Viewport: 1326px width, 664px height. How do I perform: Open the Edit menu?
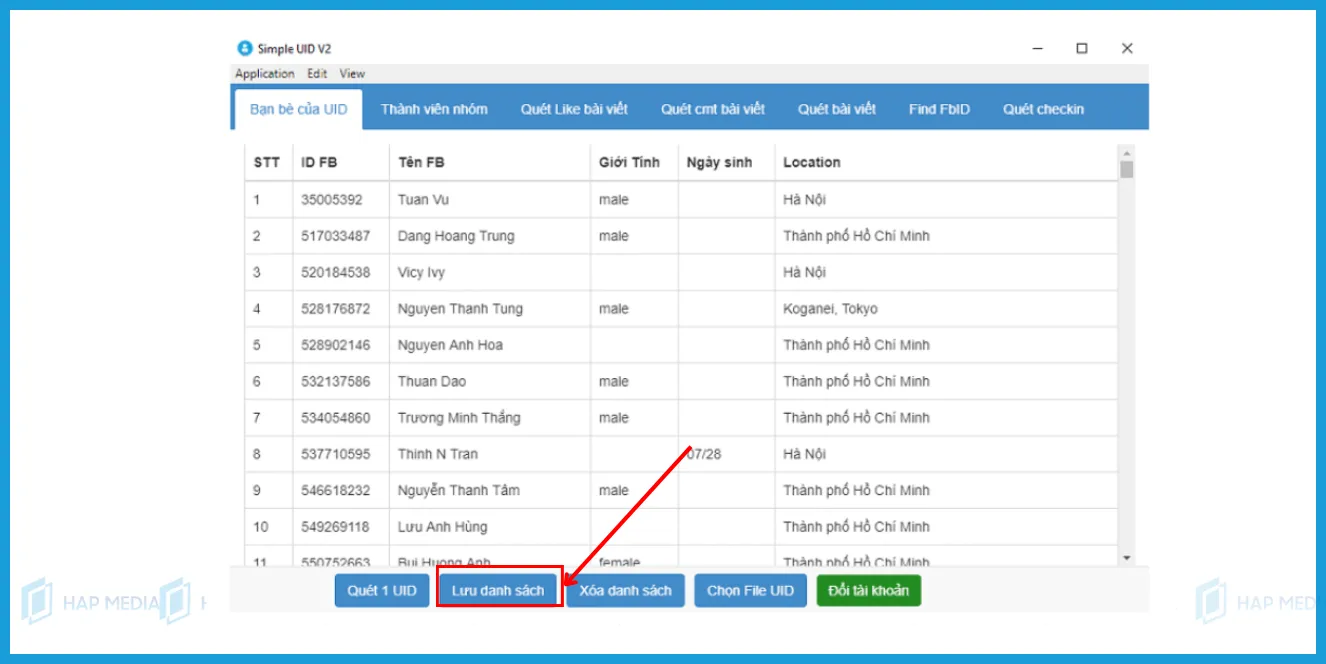coord(316,73)
